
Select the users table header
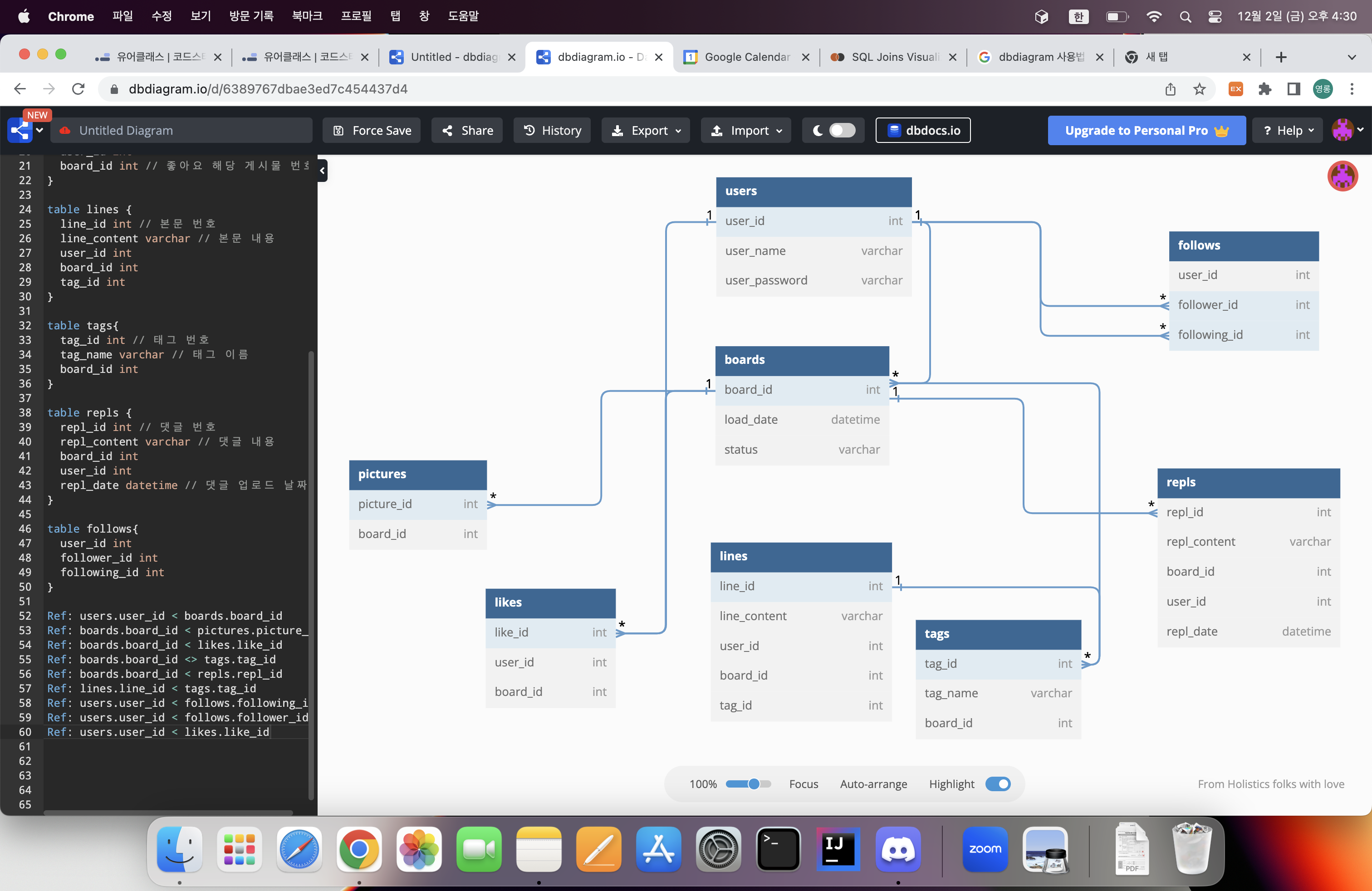coord(814,191)
